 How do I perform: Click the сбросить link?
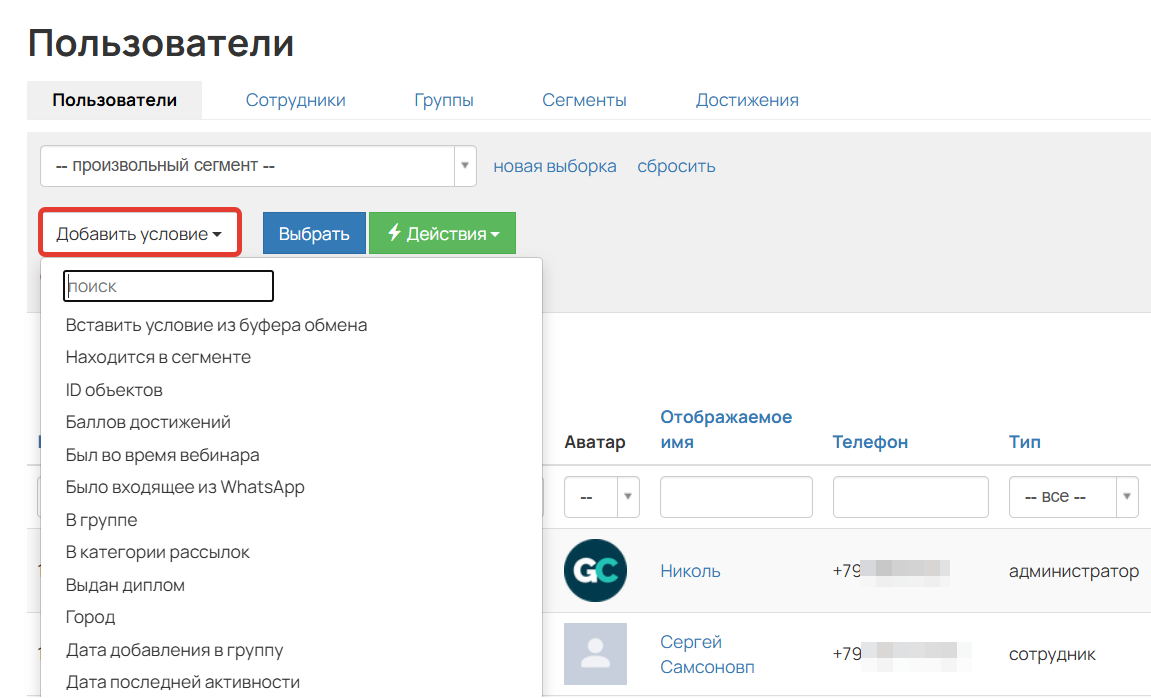[675, 165]
